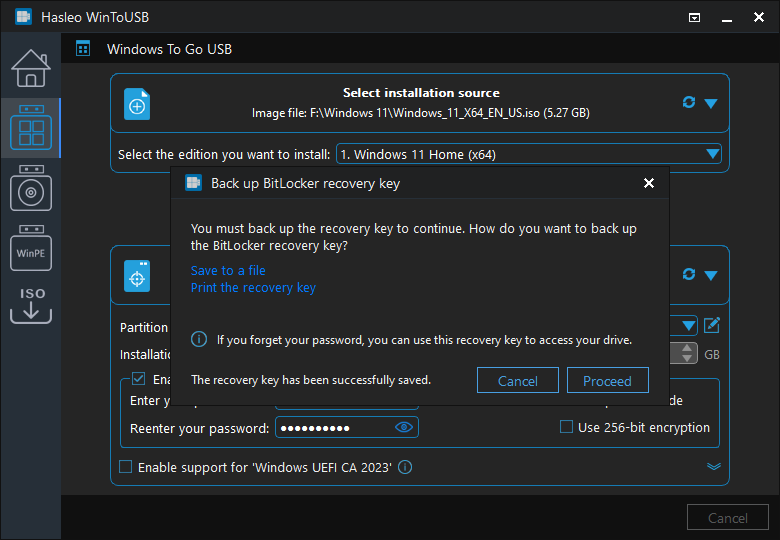The image size is (780, 540).
Task: Select Windows To Go USB sidebar icon
Action: [31, 127]
